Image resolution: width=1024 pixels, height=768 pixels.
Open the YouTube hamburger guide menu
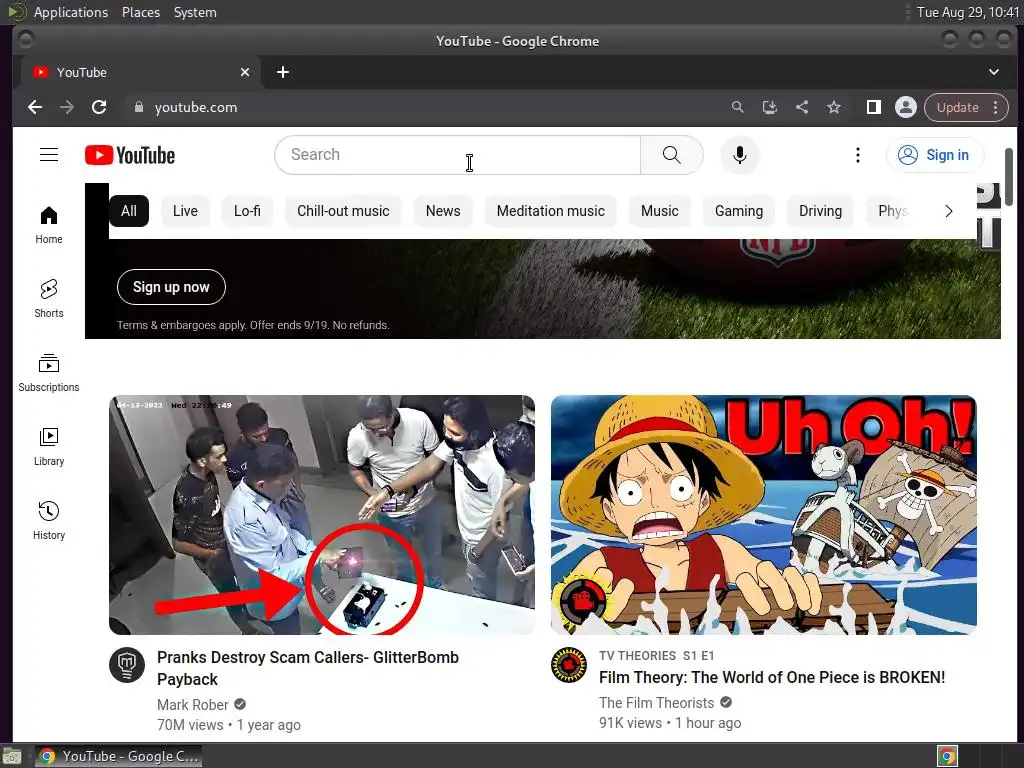[49, 155]
